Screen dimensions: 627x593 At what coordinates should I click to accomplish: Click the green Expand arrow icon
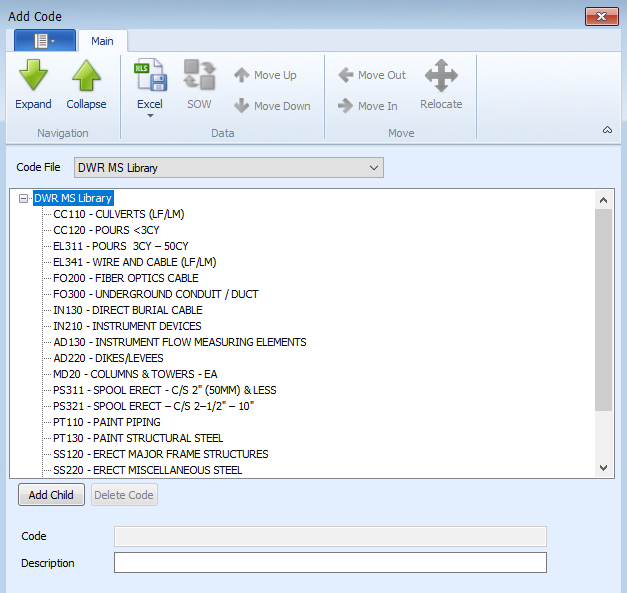click(33, 77)
